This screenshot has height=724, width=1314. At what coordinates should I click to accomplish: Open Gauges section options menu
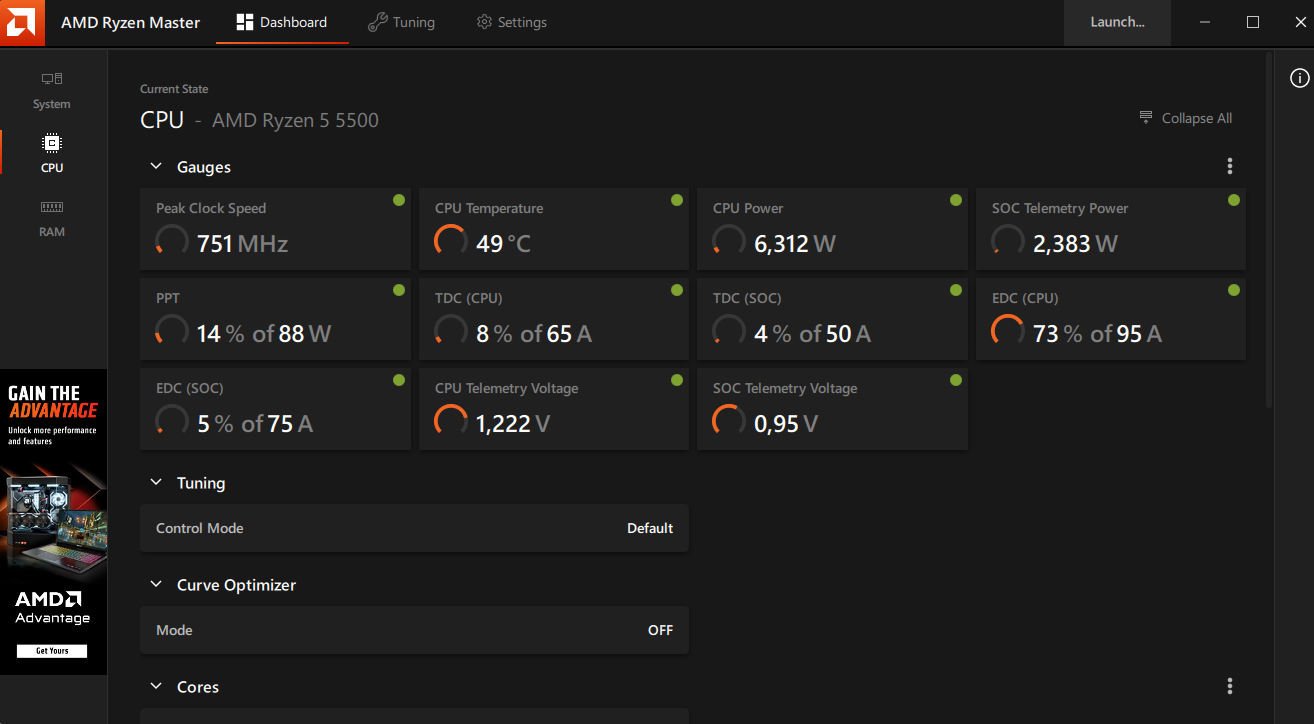(1230, 167)
